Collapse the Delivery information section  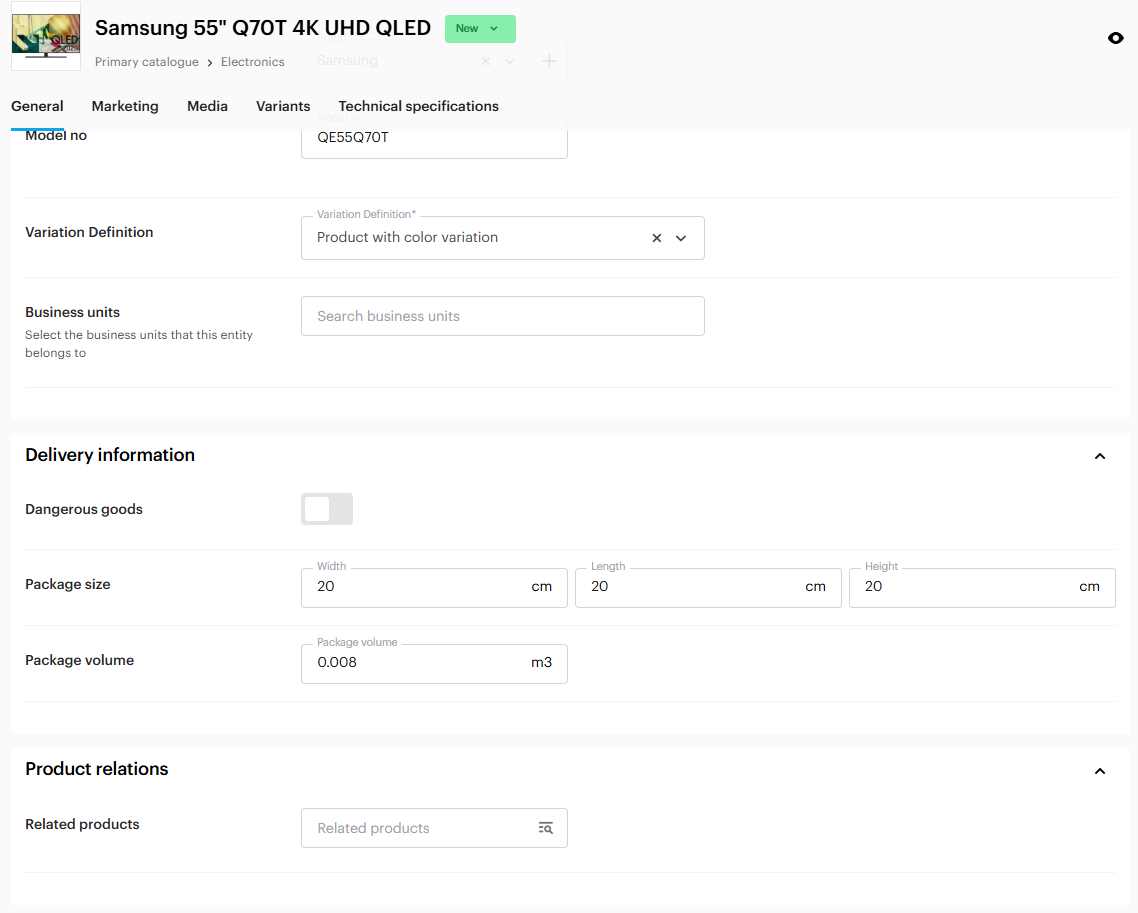point(1100,456)
